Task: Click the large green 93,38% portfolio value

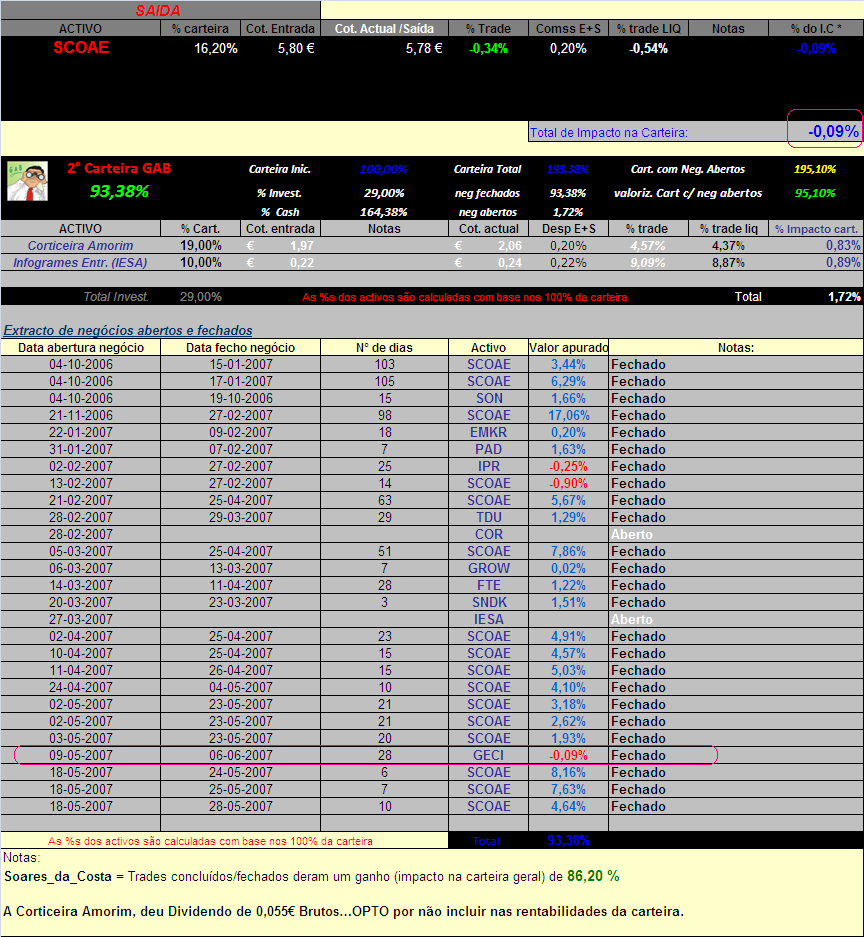Action: 119,191
